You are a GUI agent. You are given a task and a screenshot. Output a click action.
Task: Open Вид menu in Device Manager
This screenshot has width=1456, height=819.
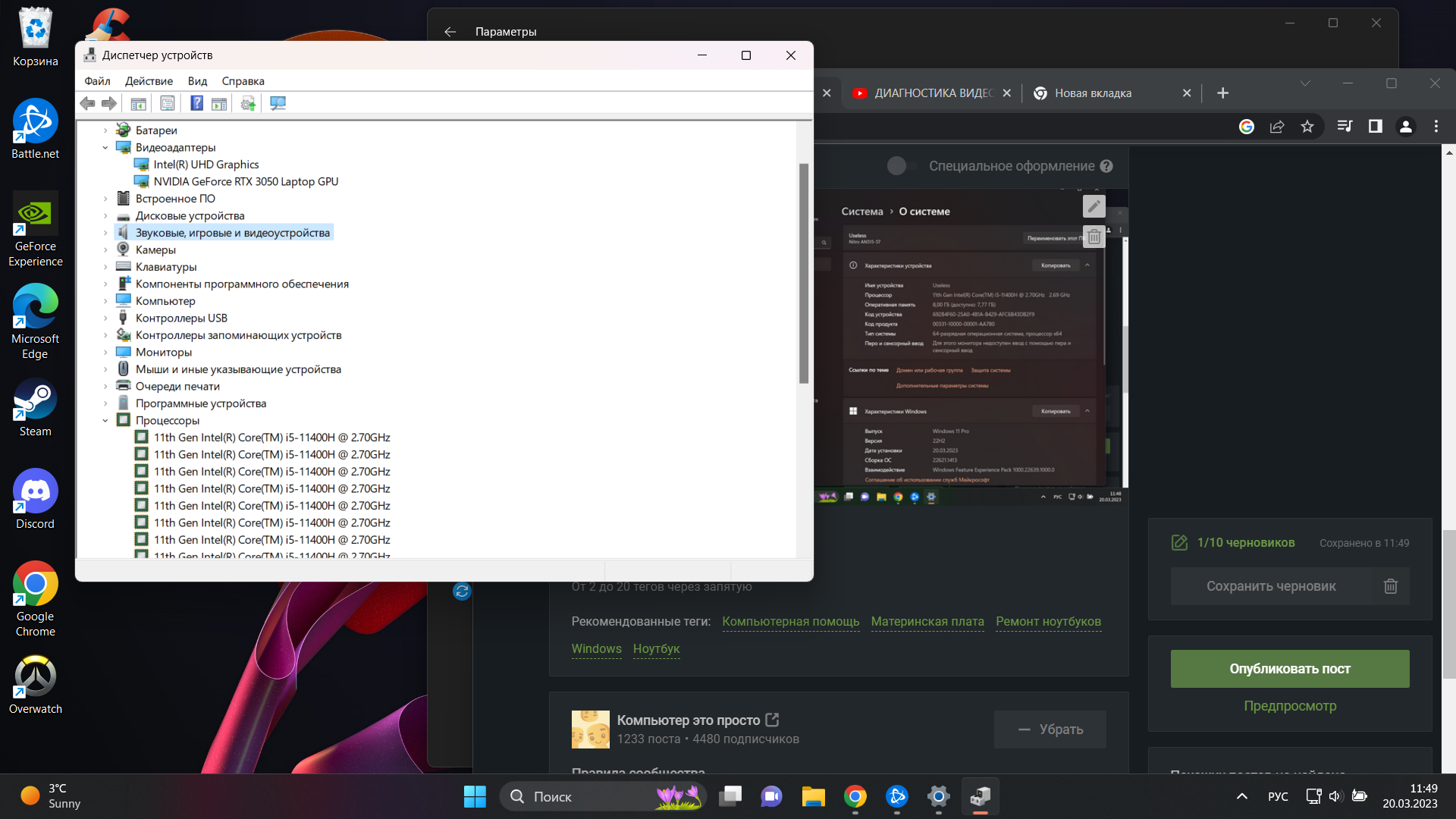[198, 81]
